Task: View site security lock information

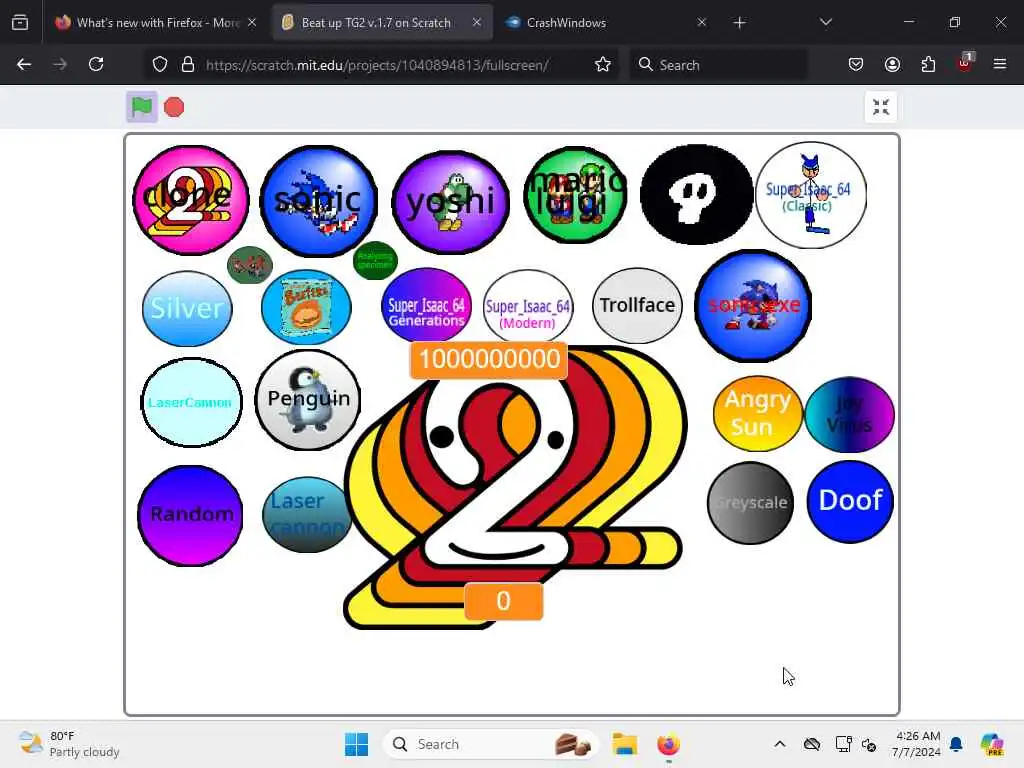Action: pyautogui.click(x=188, y=65)
